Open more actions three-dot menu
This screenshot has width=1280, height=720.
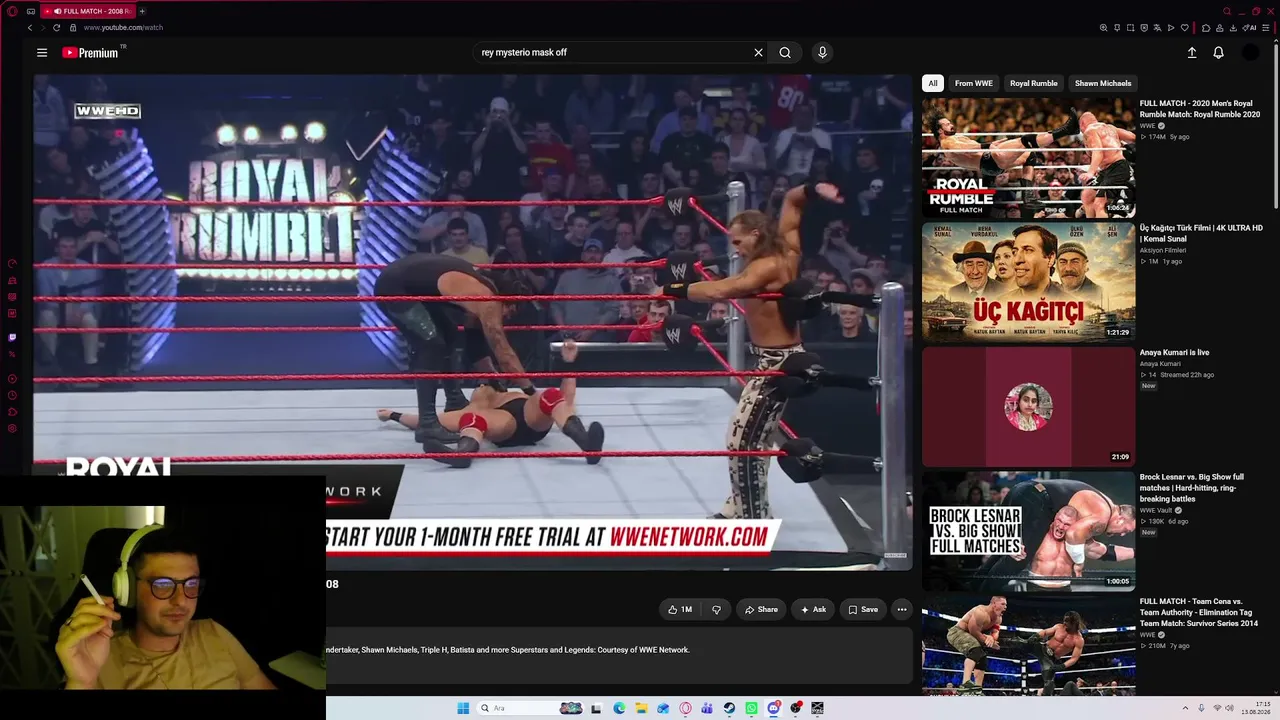point(902,609)
